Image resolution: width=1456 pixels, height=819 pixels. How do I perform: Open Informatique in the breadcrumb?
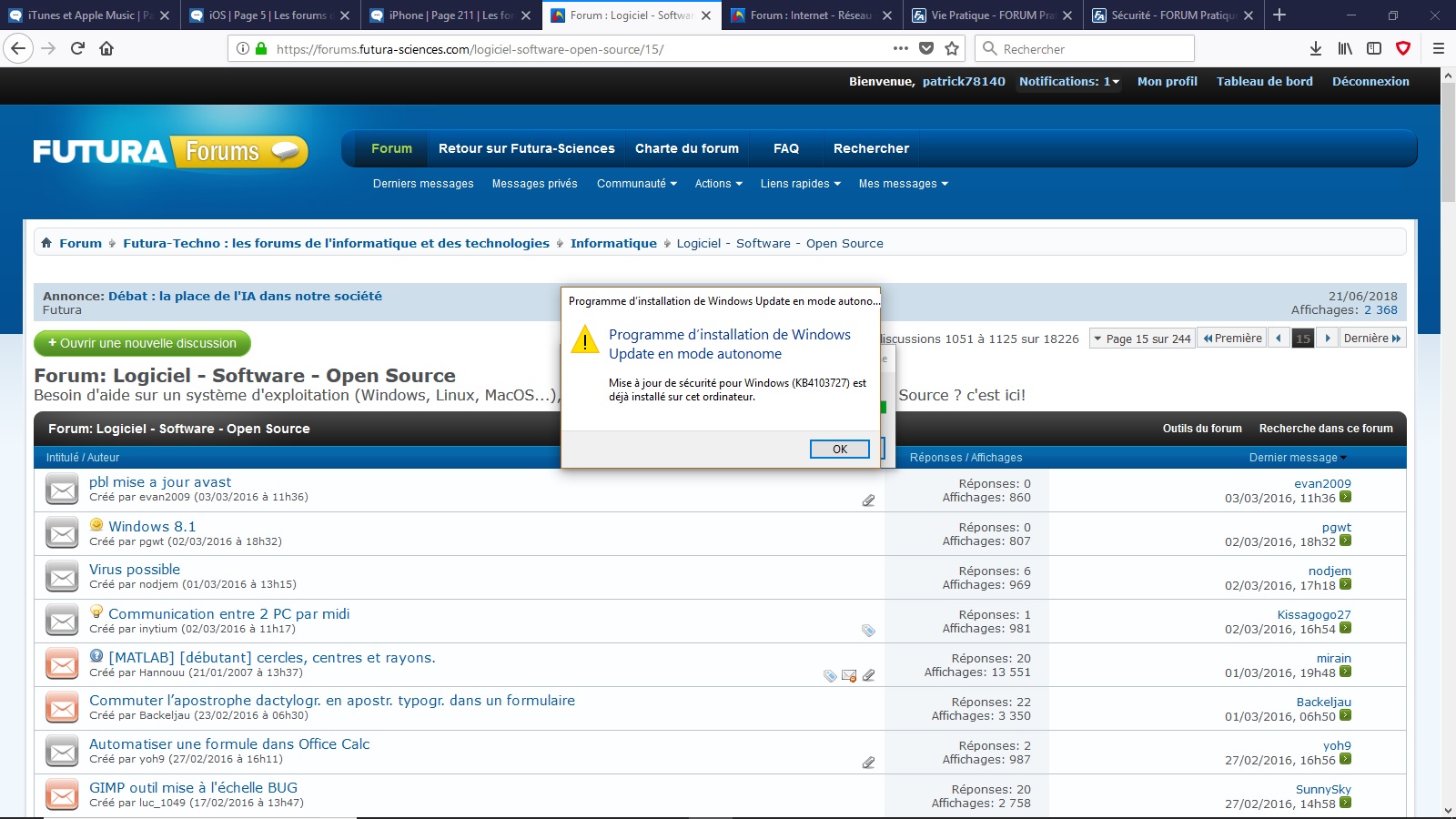tap(613, 243)
